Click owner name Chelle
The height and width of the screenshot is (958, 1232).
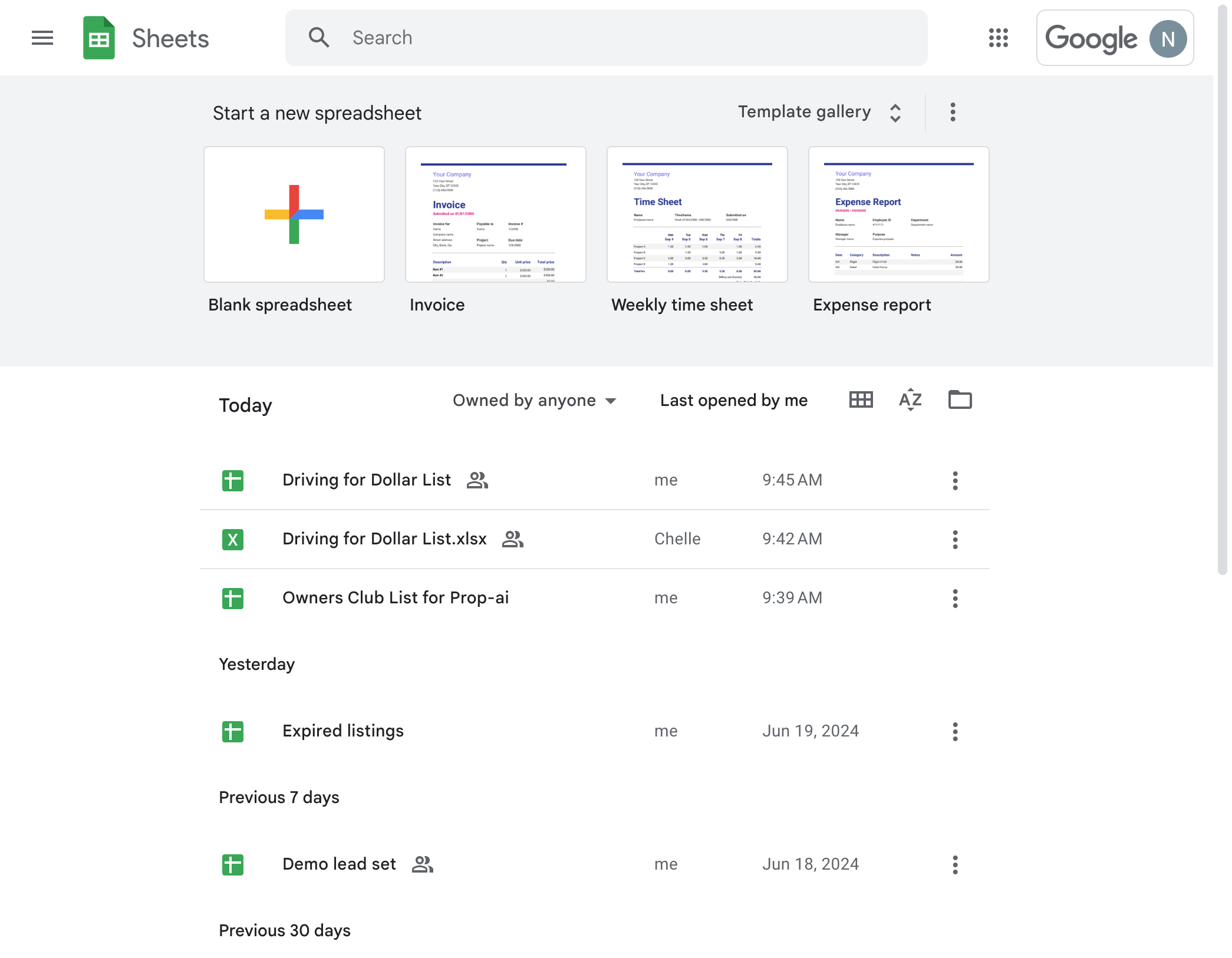click(677, 539)
